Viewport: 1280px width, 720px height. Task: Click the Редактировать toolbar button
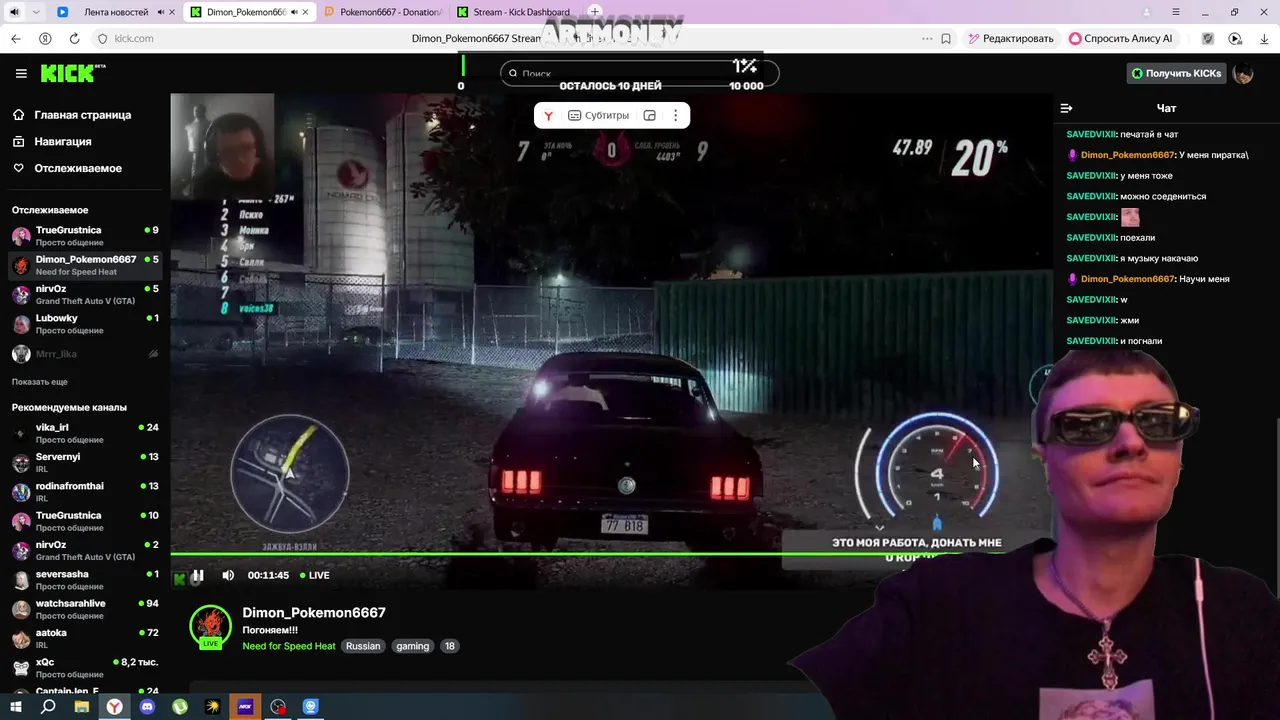[1011, 38]
